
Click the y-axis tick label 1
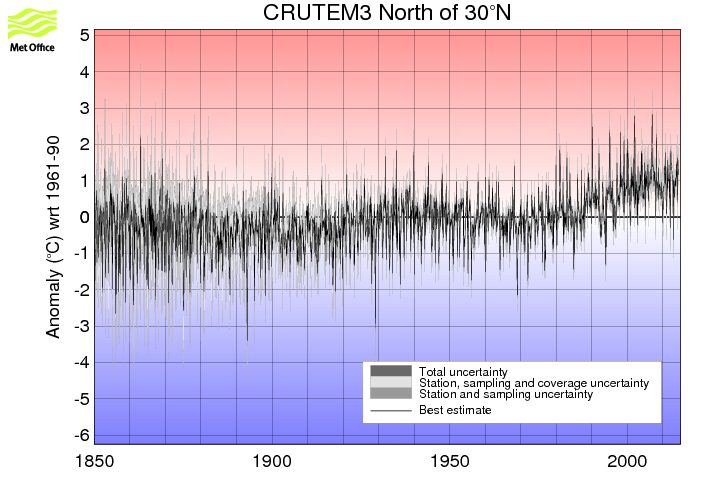pyautogui.click(x=84, y=181)
